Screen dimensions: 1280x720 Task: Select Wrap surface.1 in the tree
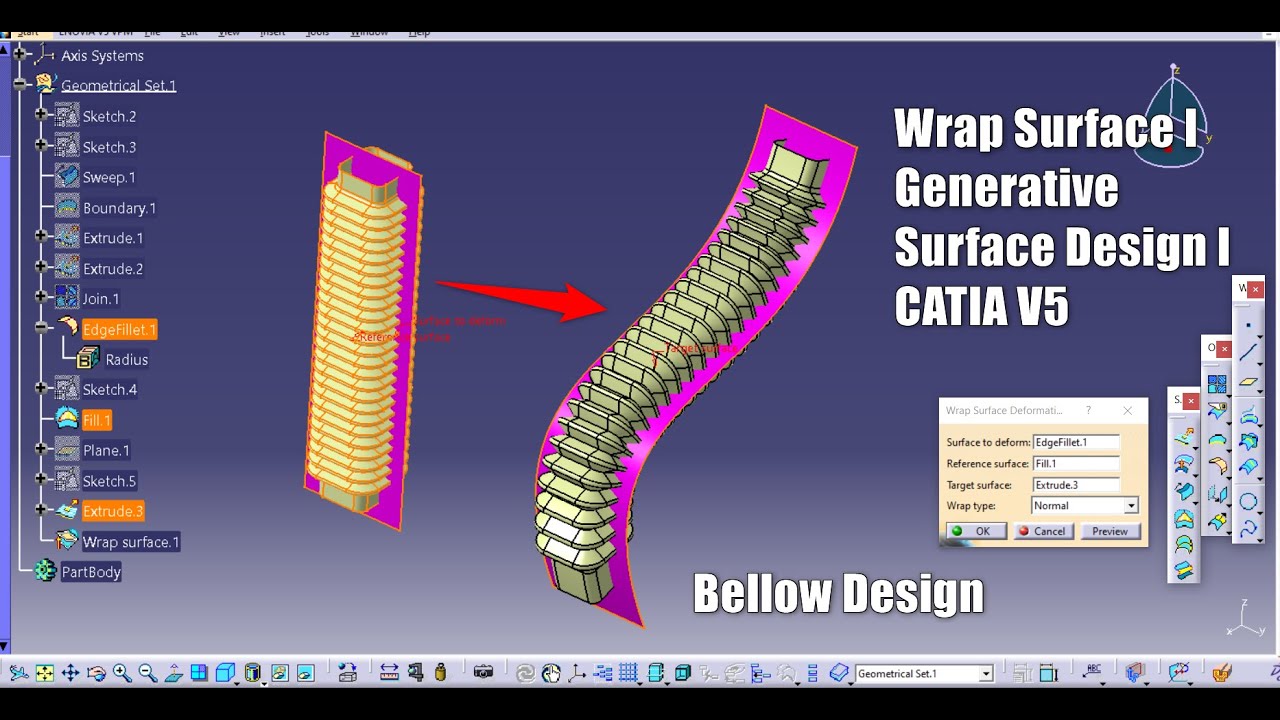point(131,542)
